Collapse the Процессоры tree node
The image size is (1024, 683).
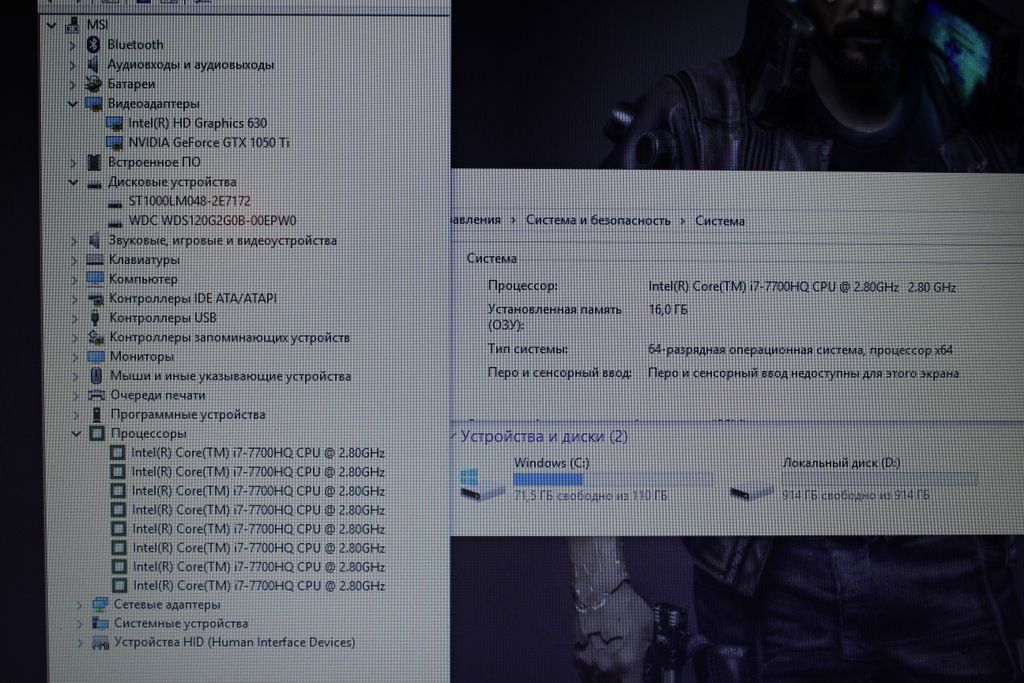(75, 434)
